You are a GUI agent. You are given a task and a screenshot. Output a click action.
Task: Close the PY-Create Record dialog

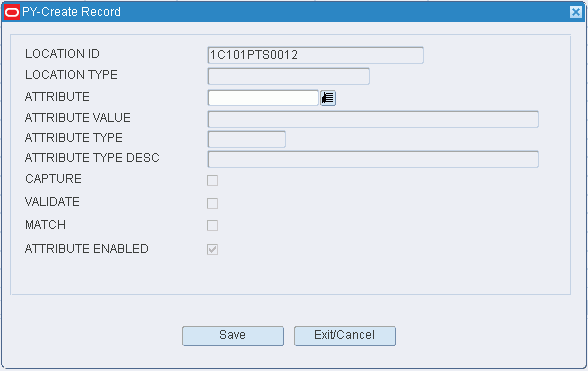576,12
